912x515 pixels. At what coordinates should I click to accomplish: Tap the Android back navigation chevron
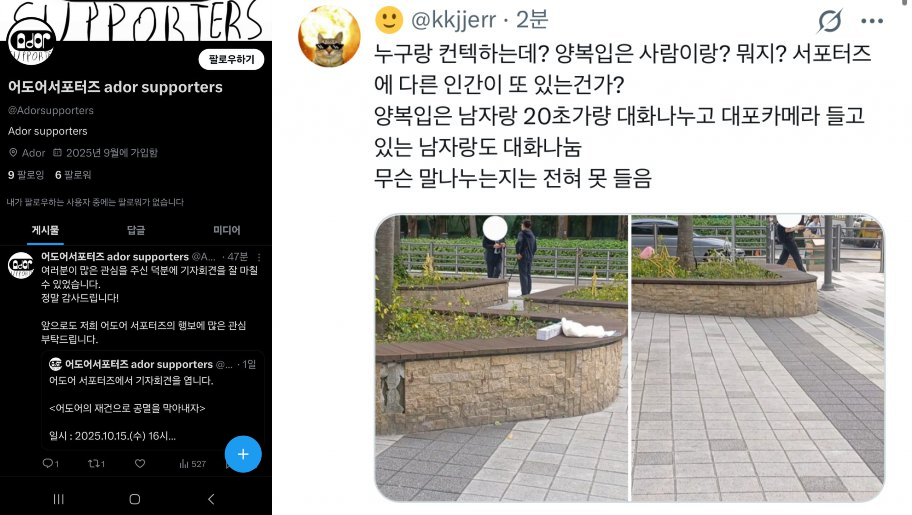point(211,499)
